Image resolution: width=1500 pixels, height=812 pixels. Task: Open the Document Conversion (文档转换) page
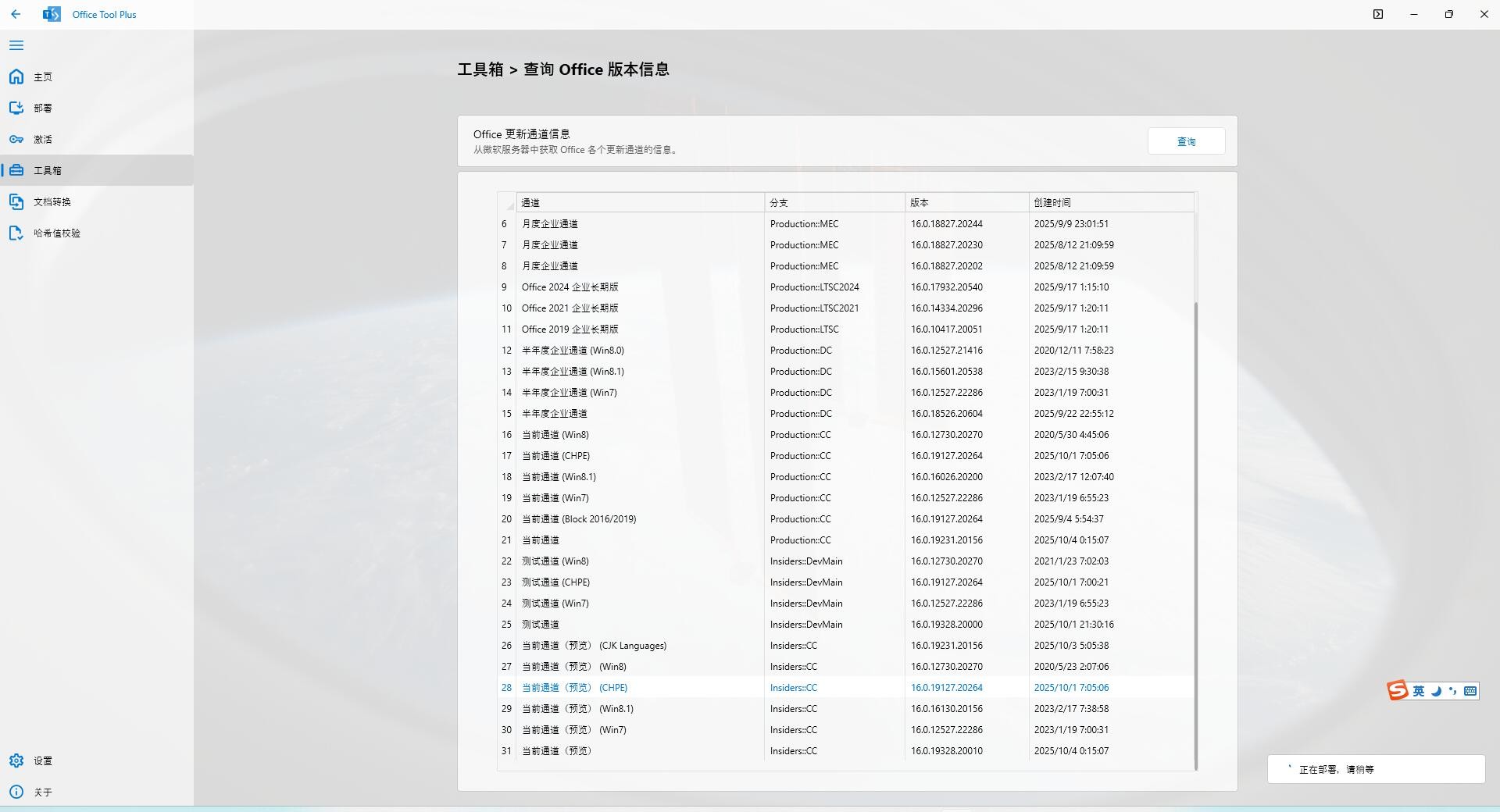tap(52, 201)
